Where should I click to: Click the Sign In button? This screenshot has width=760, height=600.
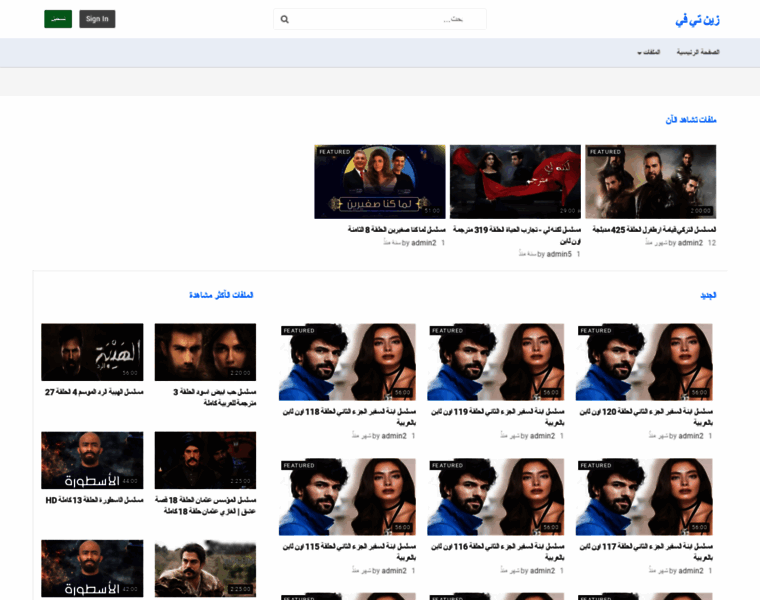click(x=97, y=19)
